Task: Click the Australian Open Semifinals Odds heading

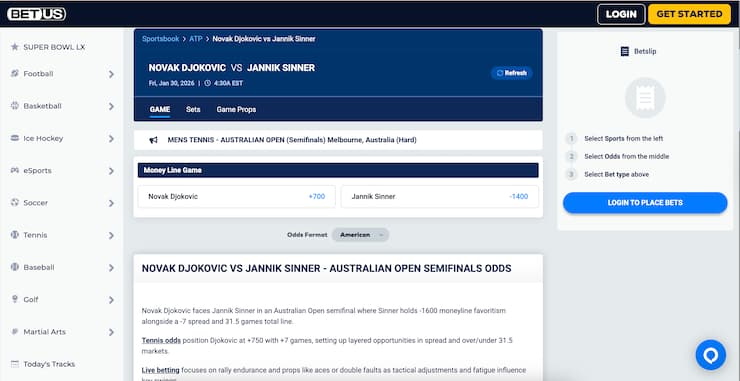Action: click(x=327, y=269)
